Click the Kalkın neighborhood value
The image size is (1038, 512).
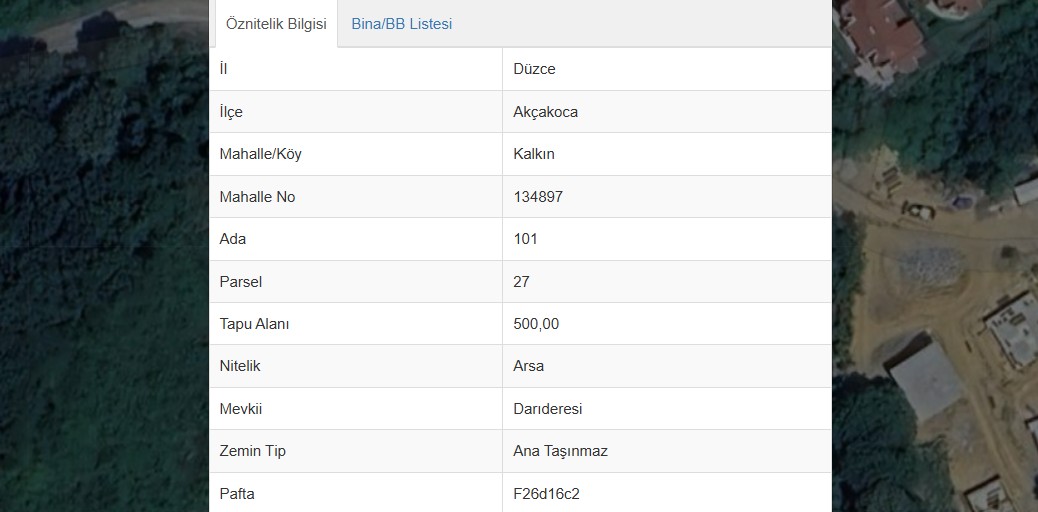coord(534,154)
